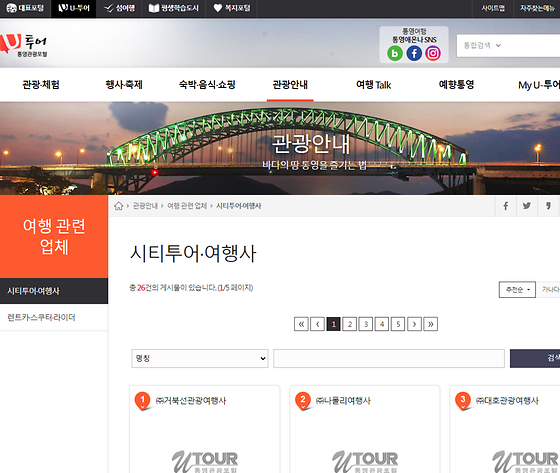Click the search keyword input field

pyautogui.click(x=389, y=358)
